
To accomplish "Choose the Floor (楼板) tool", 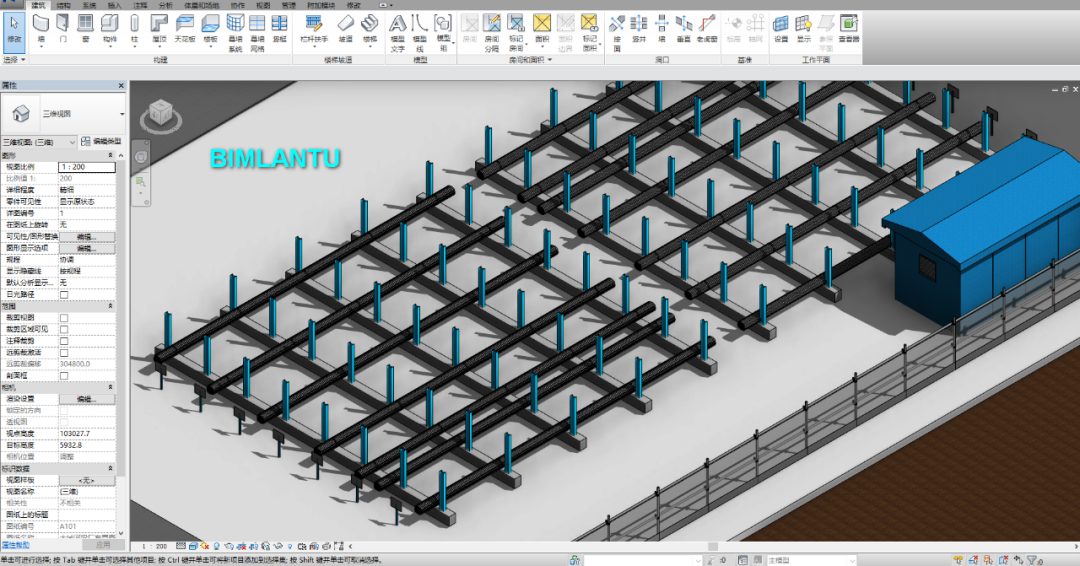I will point(210,30).
